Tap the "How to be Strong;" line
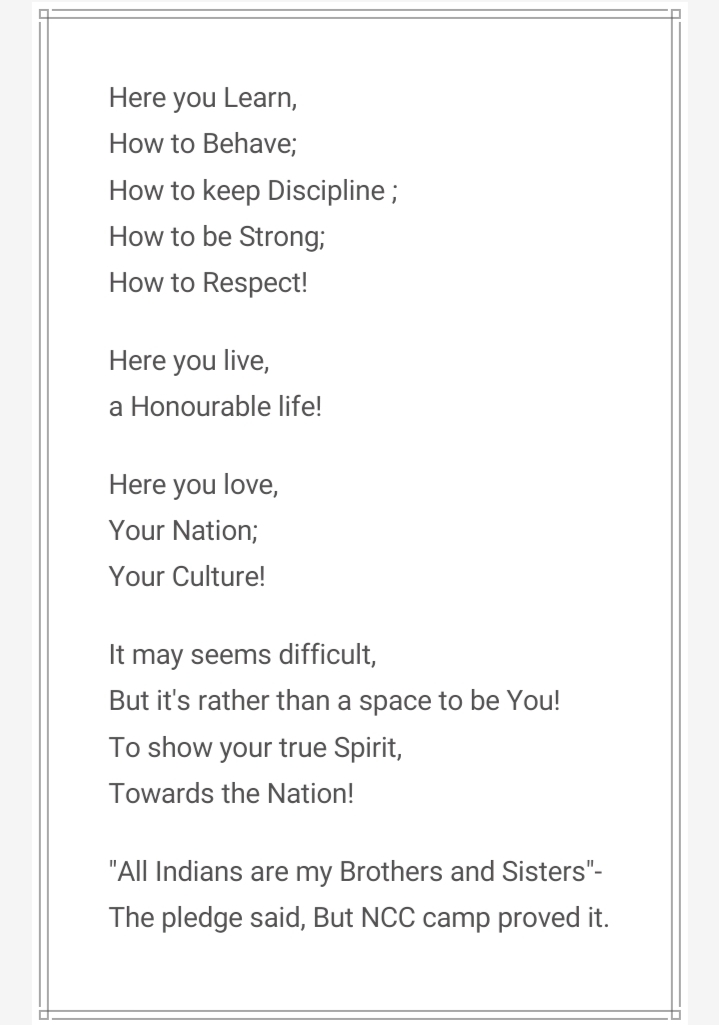Screen dimensions: 719x1025 click(x=217, y=236)
